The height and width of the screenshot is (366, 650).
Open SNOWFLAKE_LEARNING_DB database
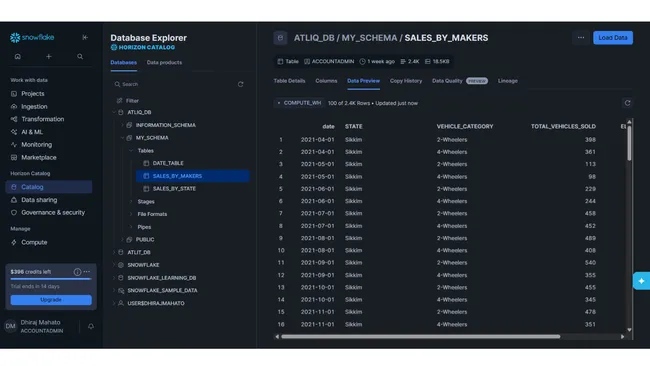(162, 278)
